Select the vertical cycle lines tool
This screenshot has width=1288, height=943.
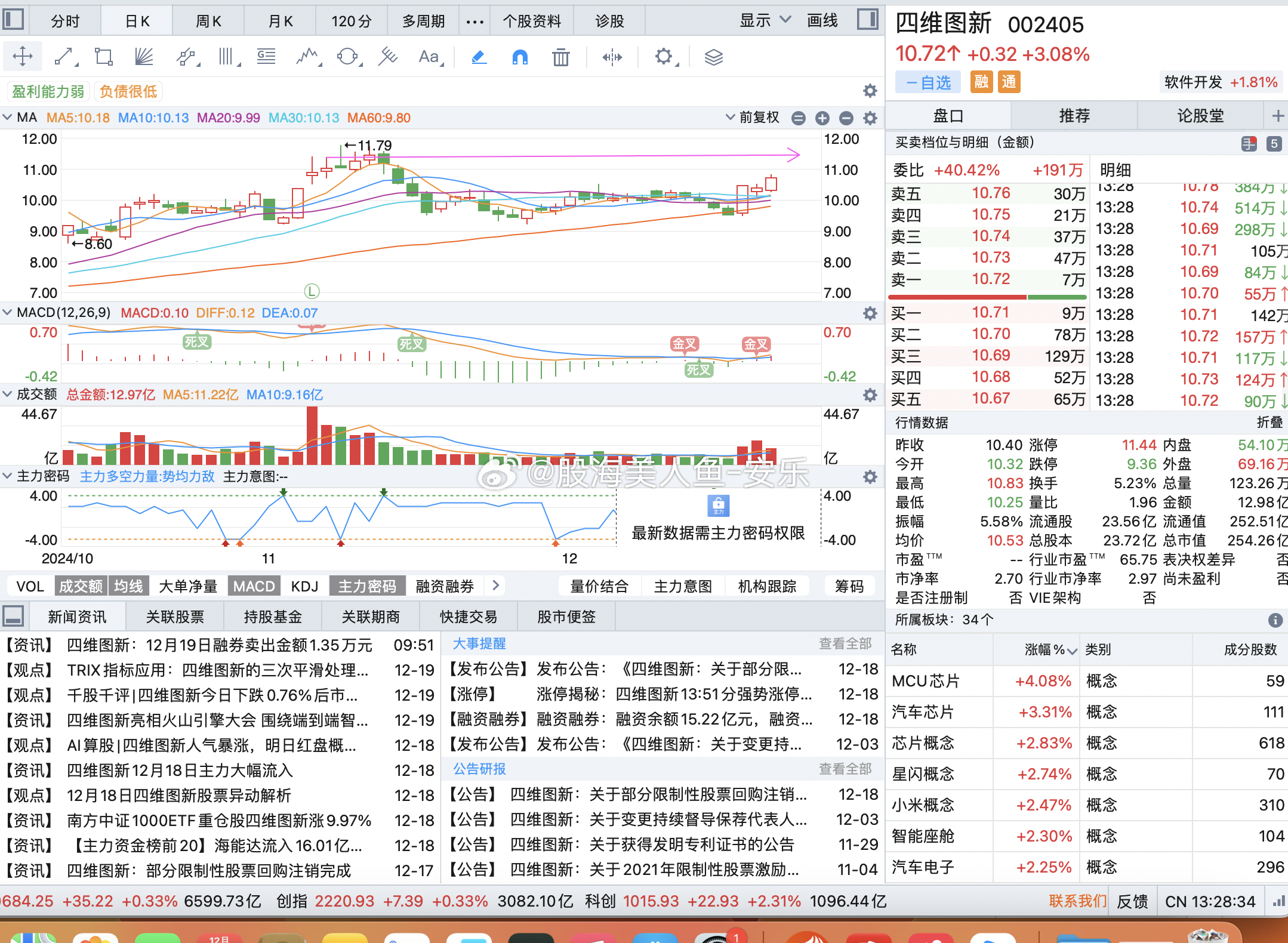(x=227, y=57)
